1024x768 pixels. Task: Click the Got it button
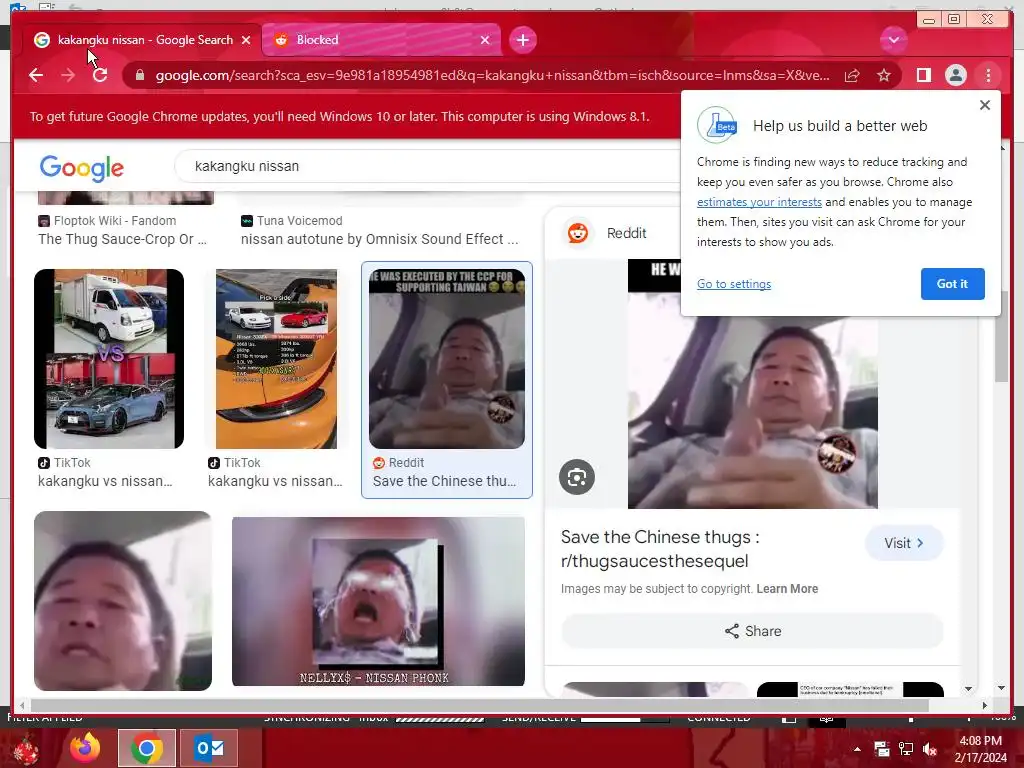pos(952,284)
